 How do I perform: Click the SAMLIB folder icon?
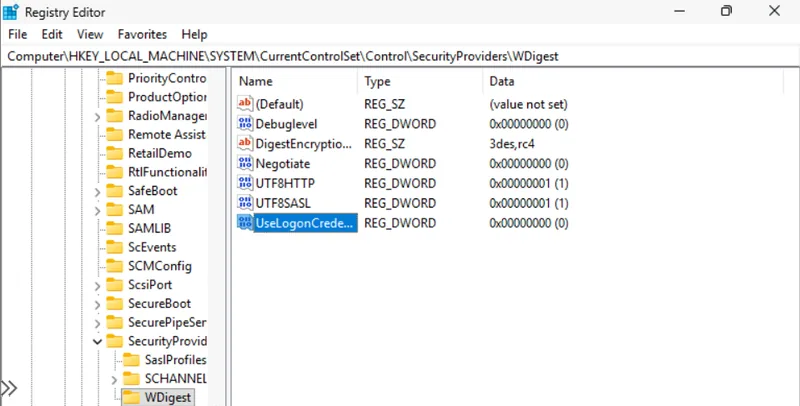click(x=115, y=229)
